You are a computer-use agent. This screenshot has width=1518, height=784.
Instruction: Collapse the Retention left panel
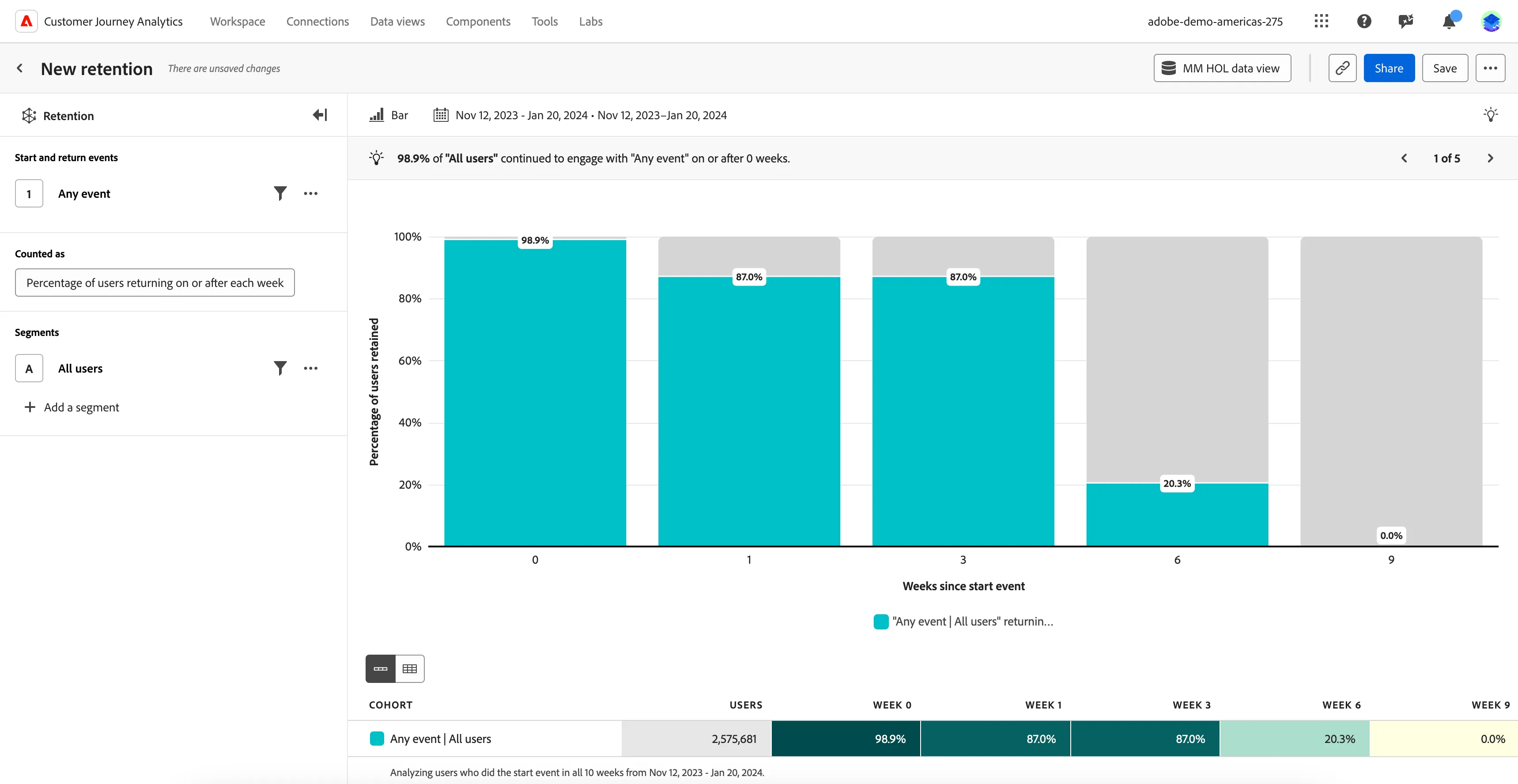coord(320,115)
